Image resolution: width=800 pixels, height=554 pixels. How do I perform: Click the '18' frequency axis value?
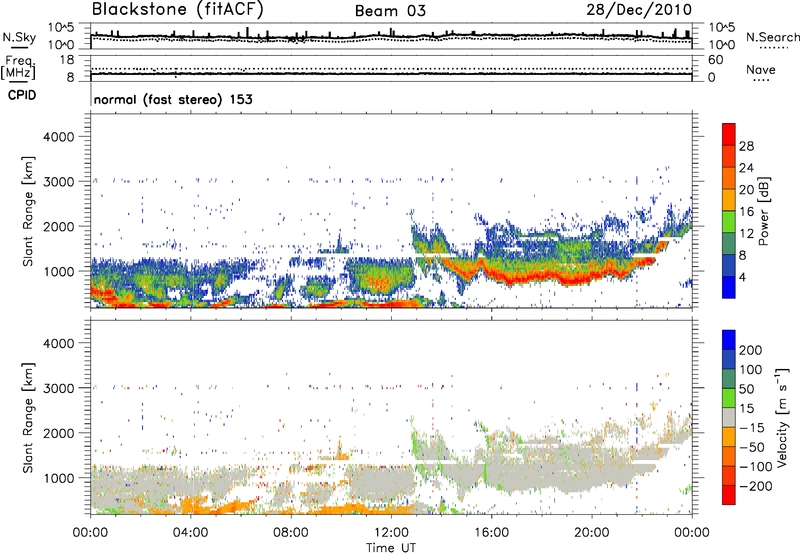coord(67,60)
